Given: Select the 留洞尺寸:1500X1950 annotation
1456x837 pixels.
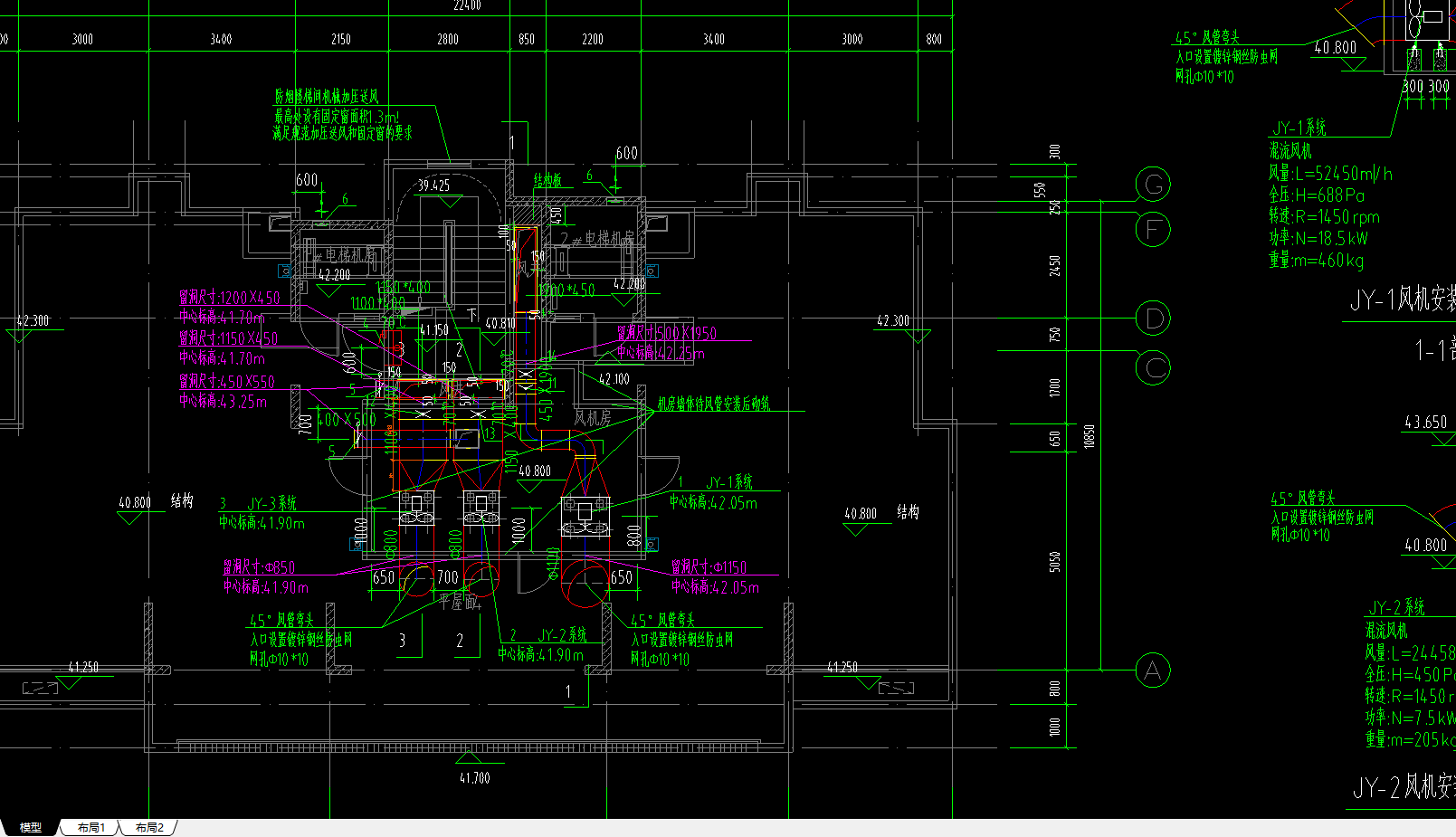Looking at the screenshot, I should (667, 333).
